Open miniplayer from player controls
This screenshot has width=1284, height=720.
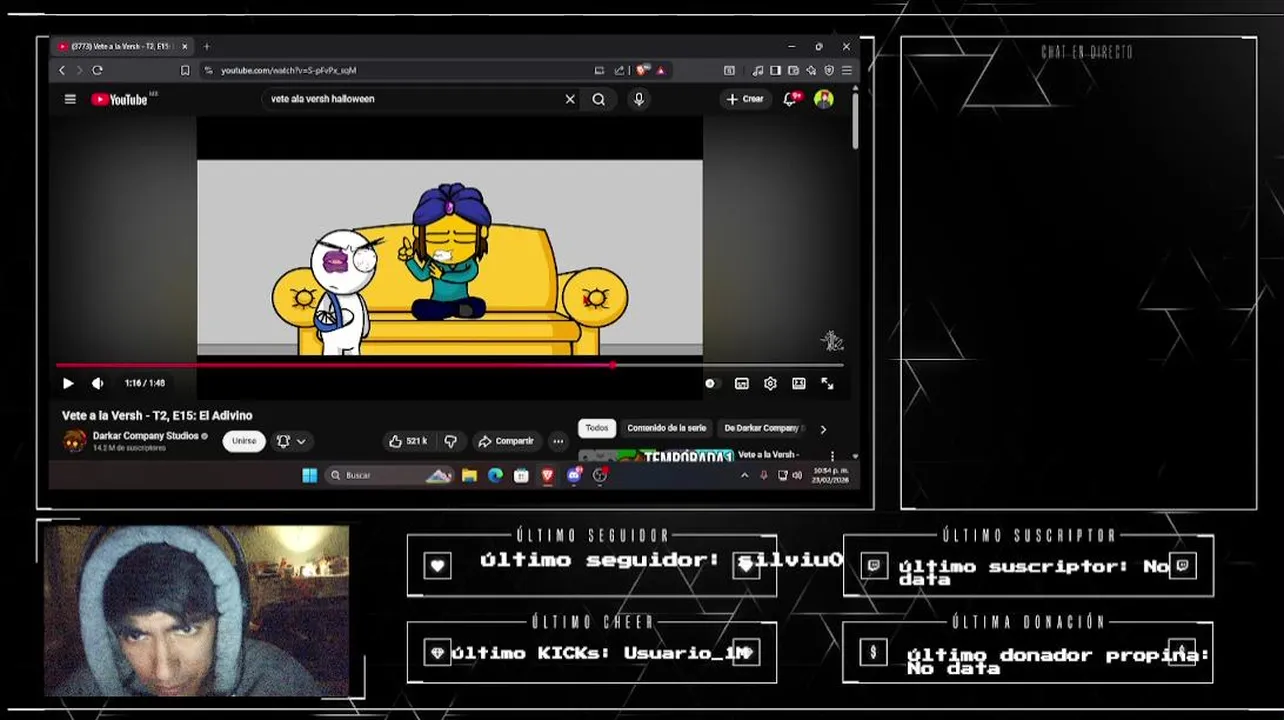[742, 383]
